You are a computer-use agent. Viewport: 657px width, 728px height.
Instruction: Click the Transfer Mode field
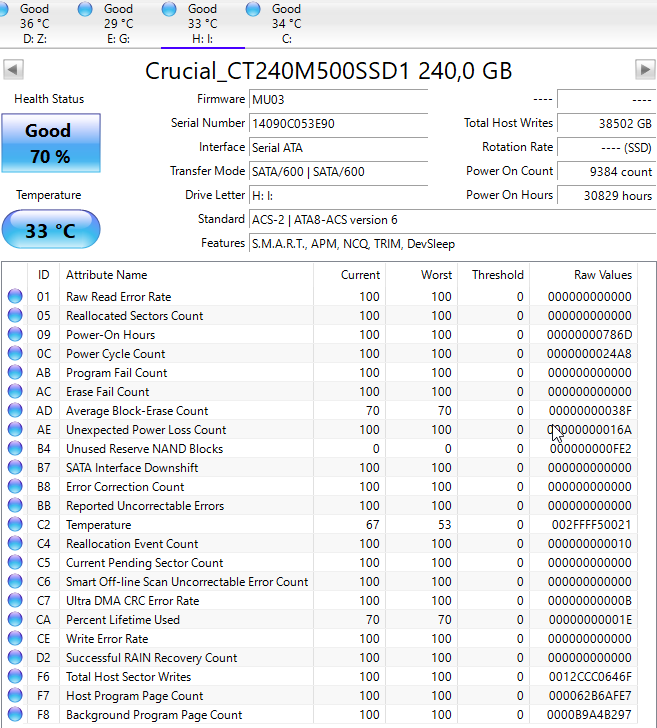(338, 172)
